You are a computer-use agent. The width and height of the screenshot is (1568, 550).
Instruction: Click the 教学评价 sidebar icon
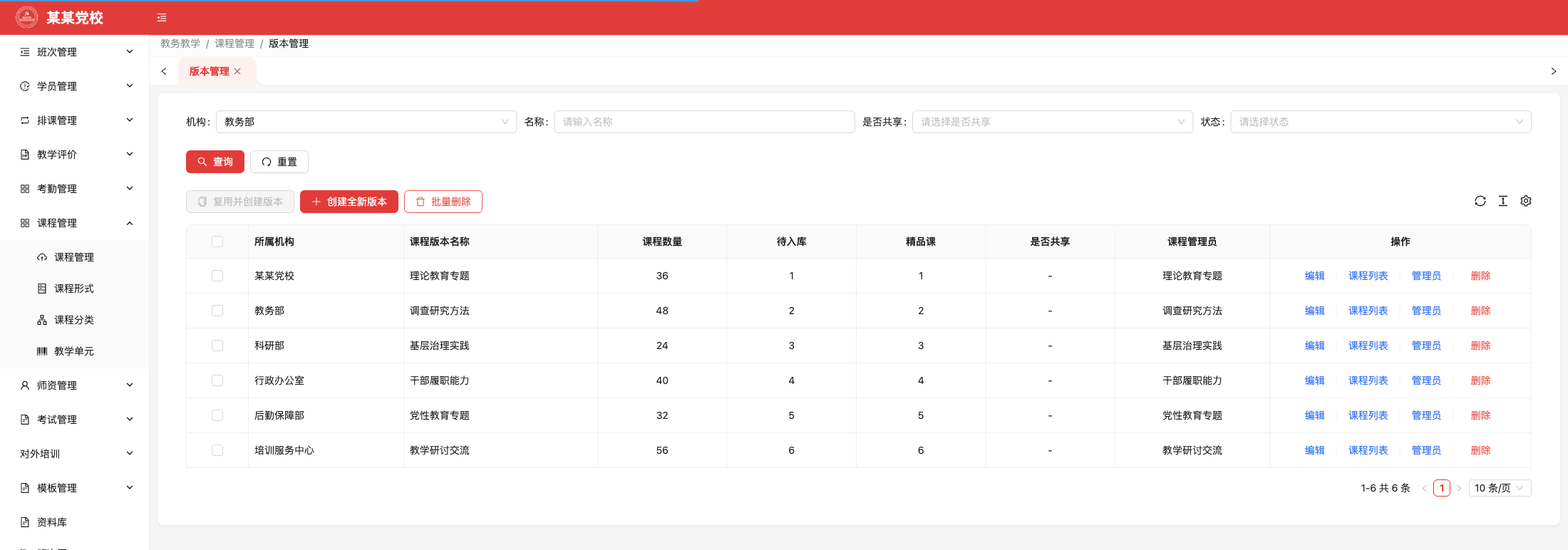pos(25,155)
